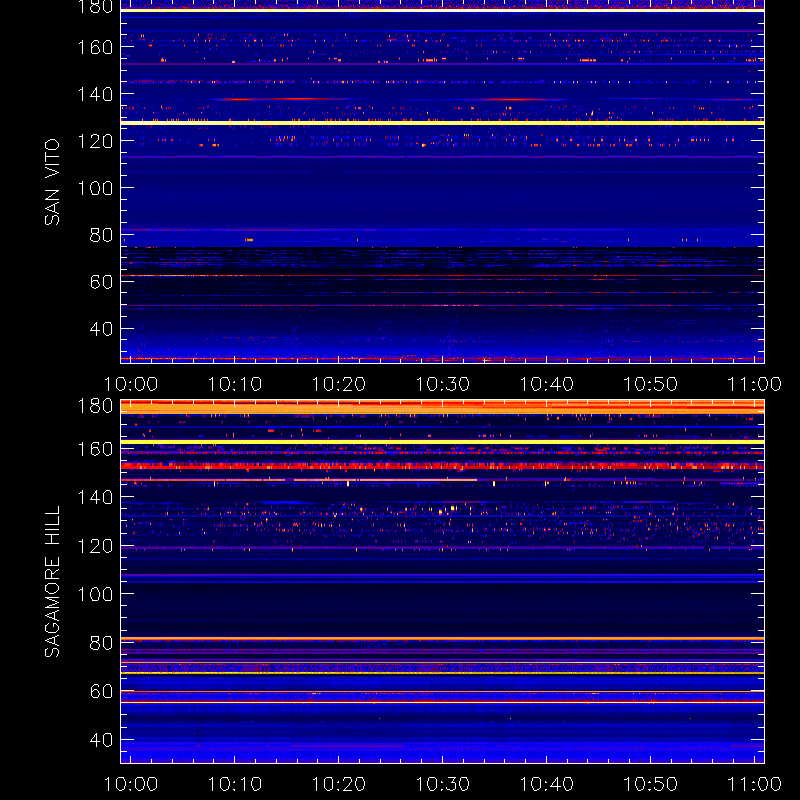Pick the 40 tick label on Sagamore Hill plot
The image size is (800, 800).
click(x=102, y=740)
